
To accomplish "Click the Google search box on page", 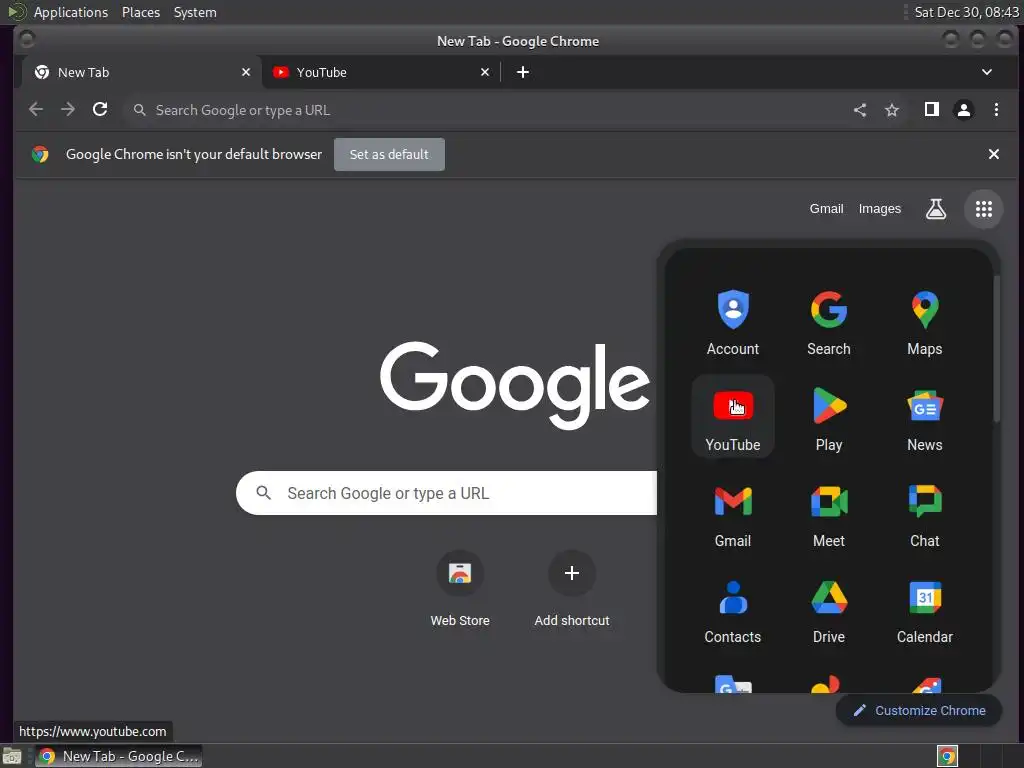I will click(447, 493).
